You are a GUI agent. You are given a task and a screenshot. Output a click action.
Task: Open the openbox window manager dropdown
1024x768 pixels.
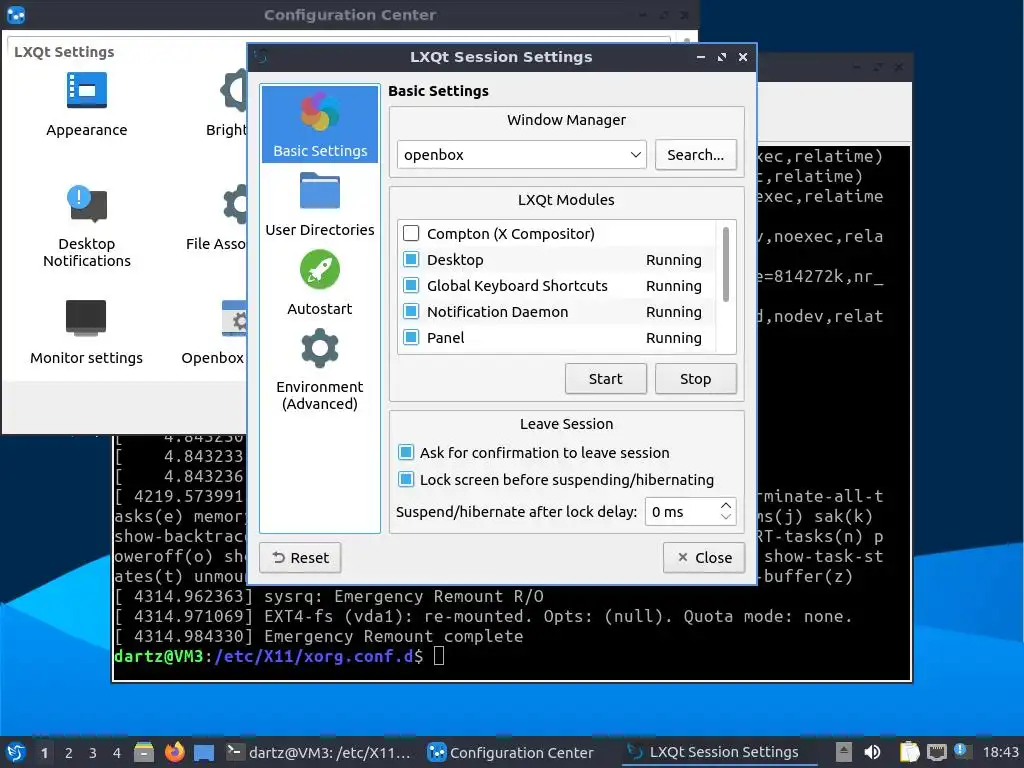click(x=521, y=155)
